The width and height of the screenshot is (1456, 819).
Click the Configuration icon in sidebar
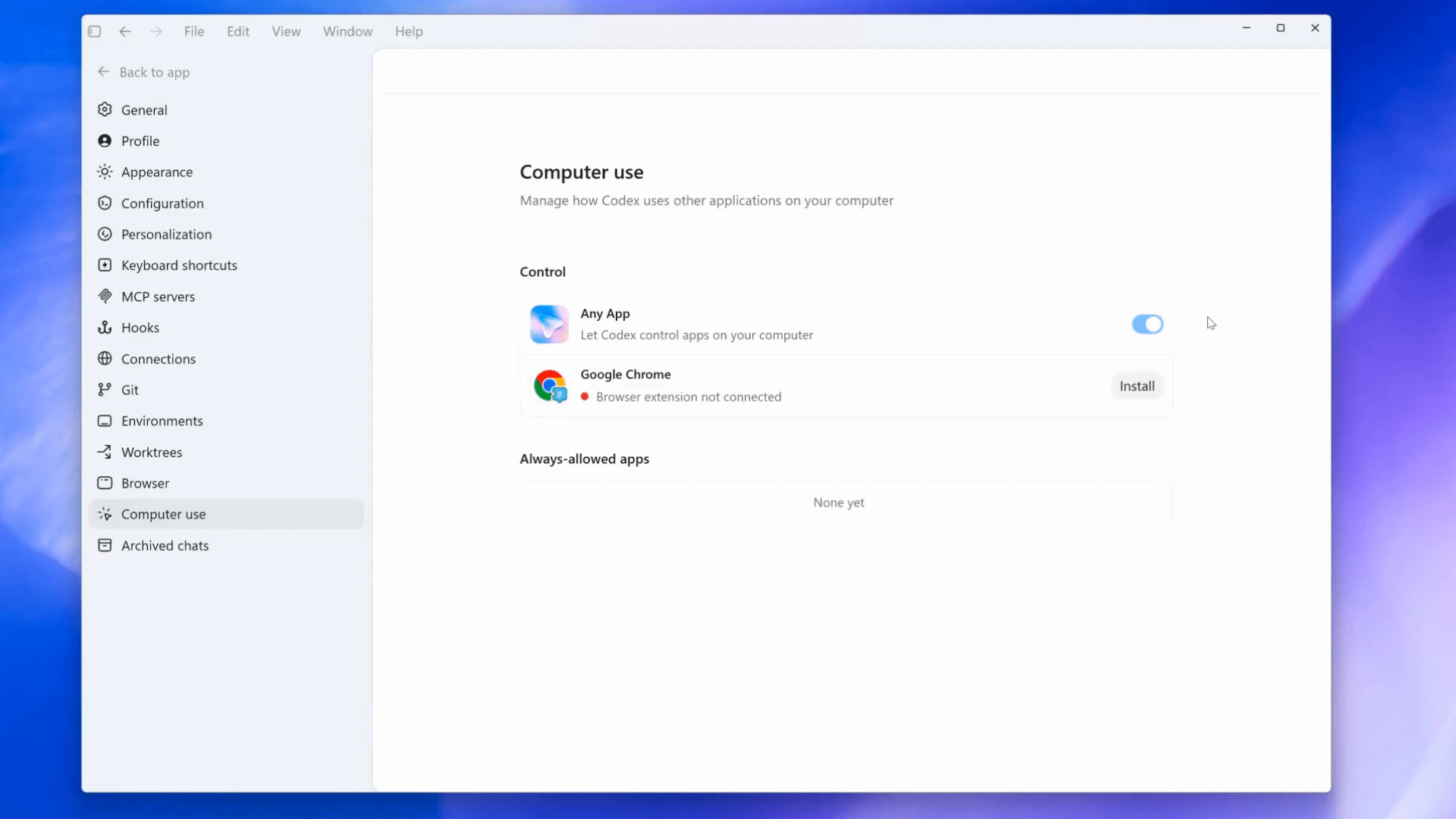click(x=105, y=203)
